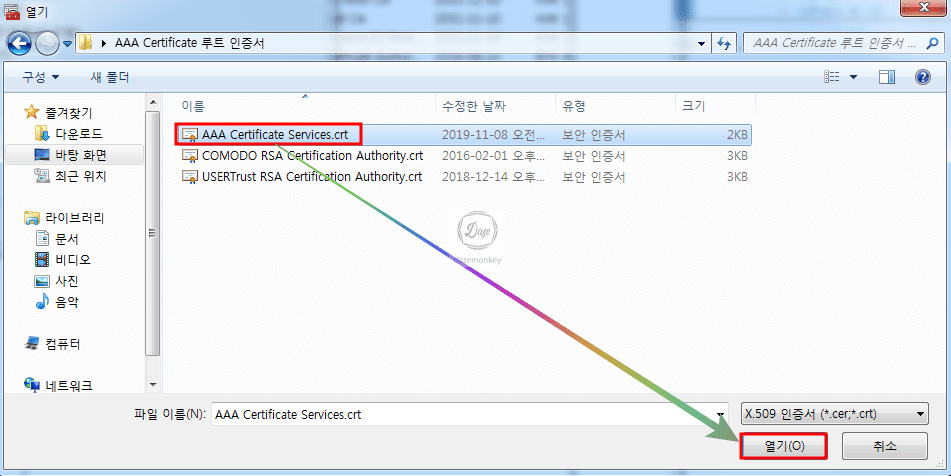951x476 pixels.
Task: Click the 2018-12-14 modified date cell
Action: click(x=494, y=177)
